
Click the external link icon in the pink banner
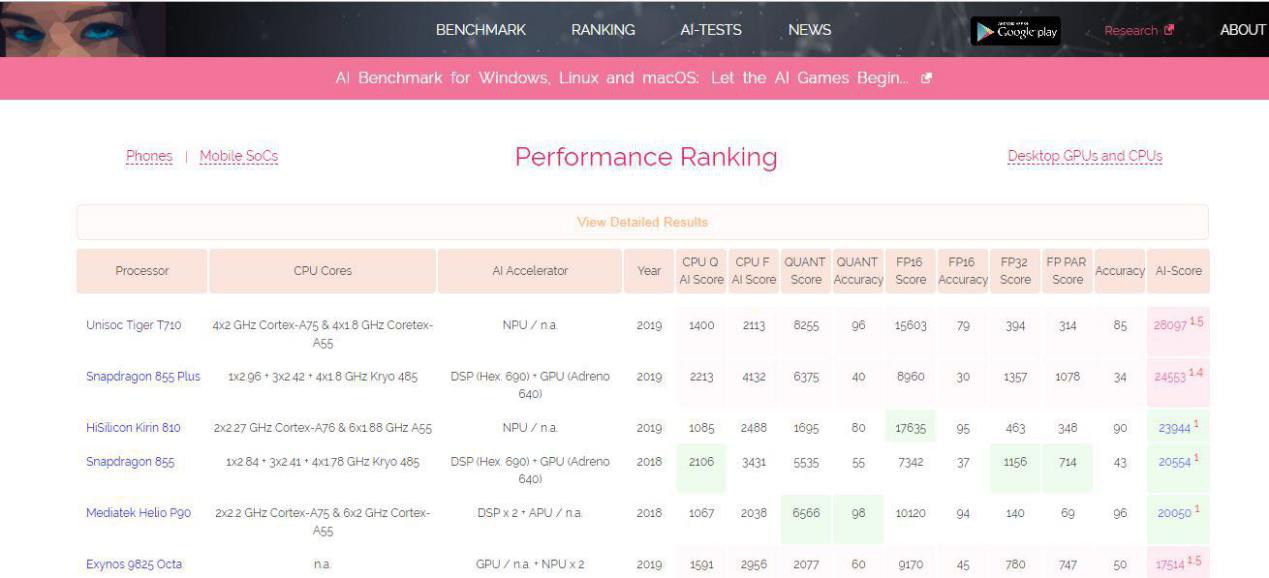926,78
